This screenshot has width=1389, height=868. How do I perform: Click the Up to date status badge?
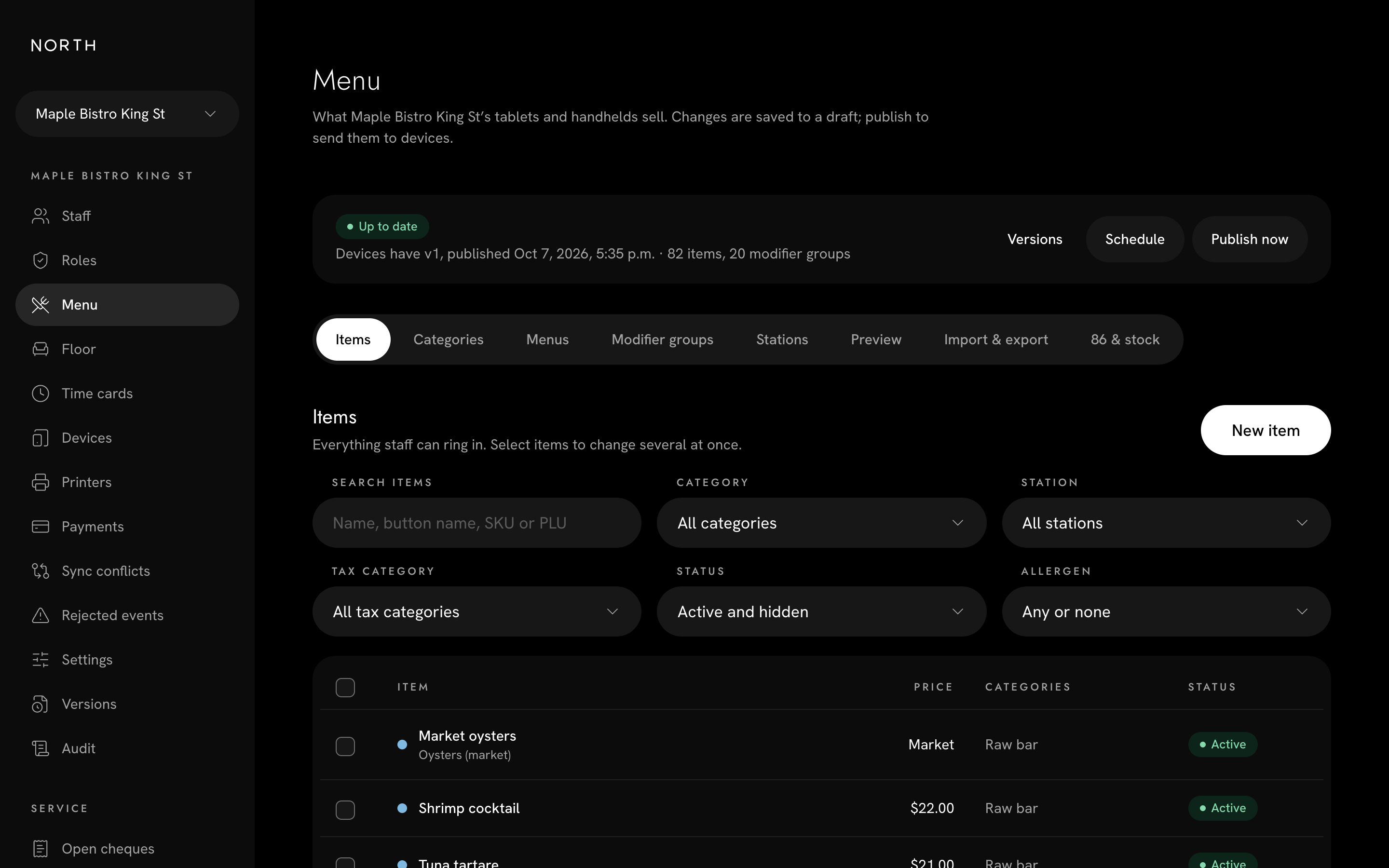coord(382,226)
